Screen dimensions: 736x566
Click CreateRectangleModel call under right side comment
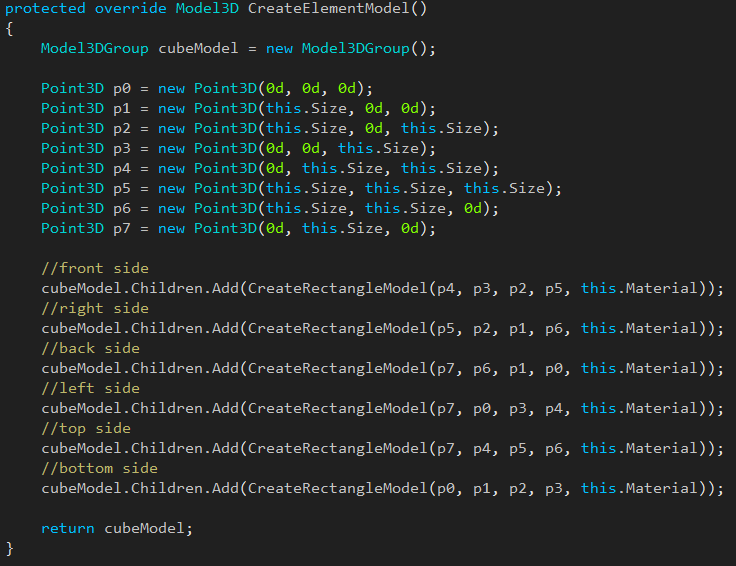337,328
